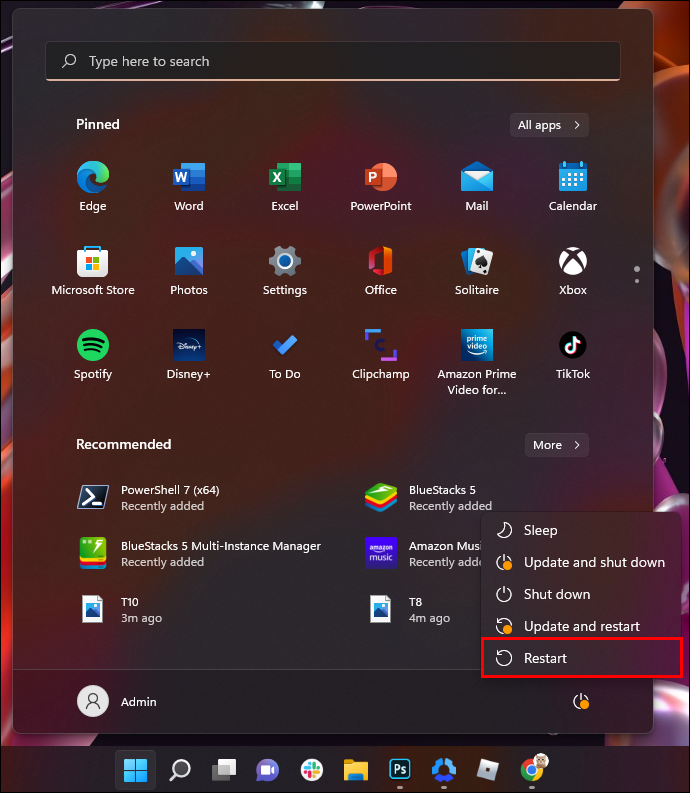Open the Calendar app
The height and width of the screenshot is (793, 690).
click(573, 186)
